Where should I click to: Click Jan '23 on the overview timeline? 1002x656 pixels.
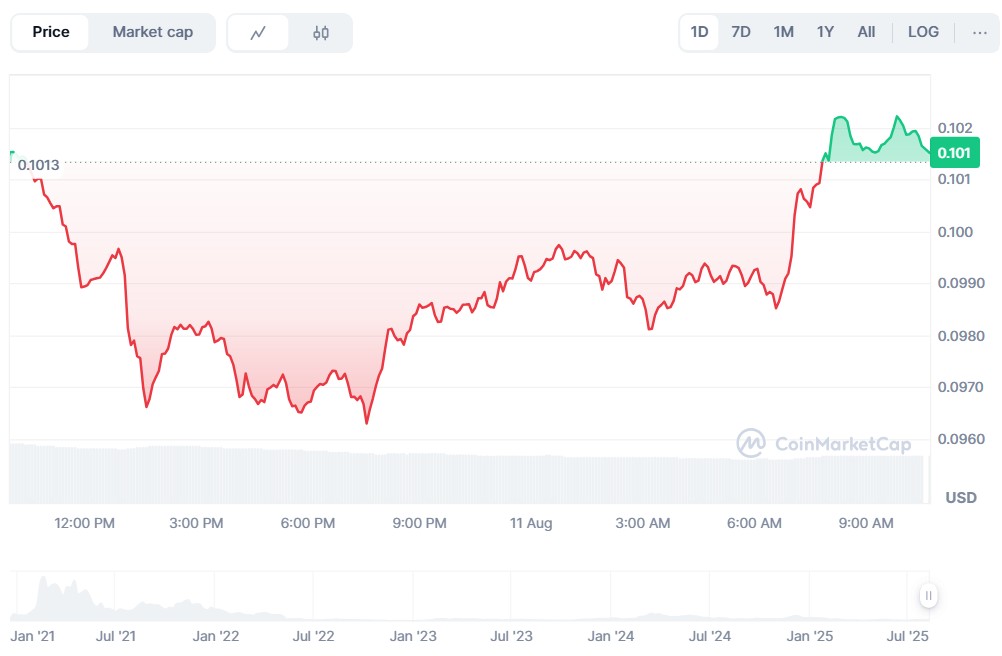(x=413, y=635)
